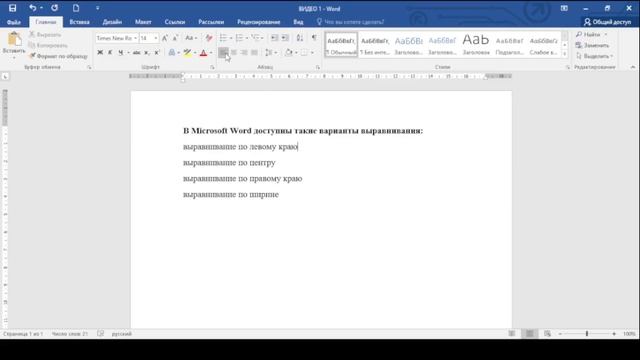Decrease paragraph indent
The height and width of the screenshot is (360, 640).
coord(274,38)
